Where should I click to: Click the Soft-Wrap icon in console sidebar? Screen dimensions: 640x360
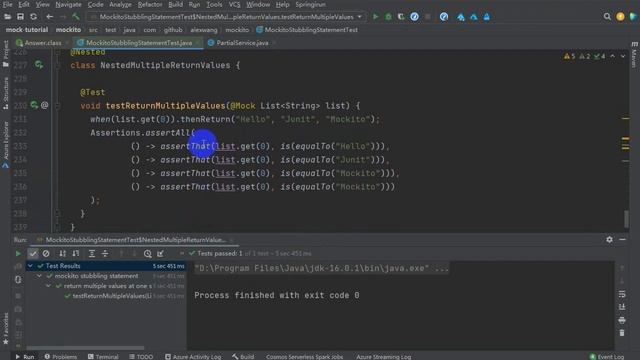[x=622, y=294]
